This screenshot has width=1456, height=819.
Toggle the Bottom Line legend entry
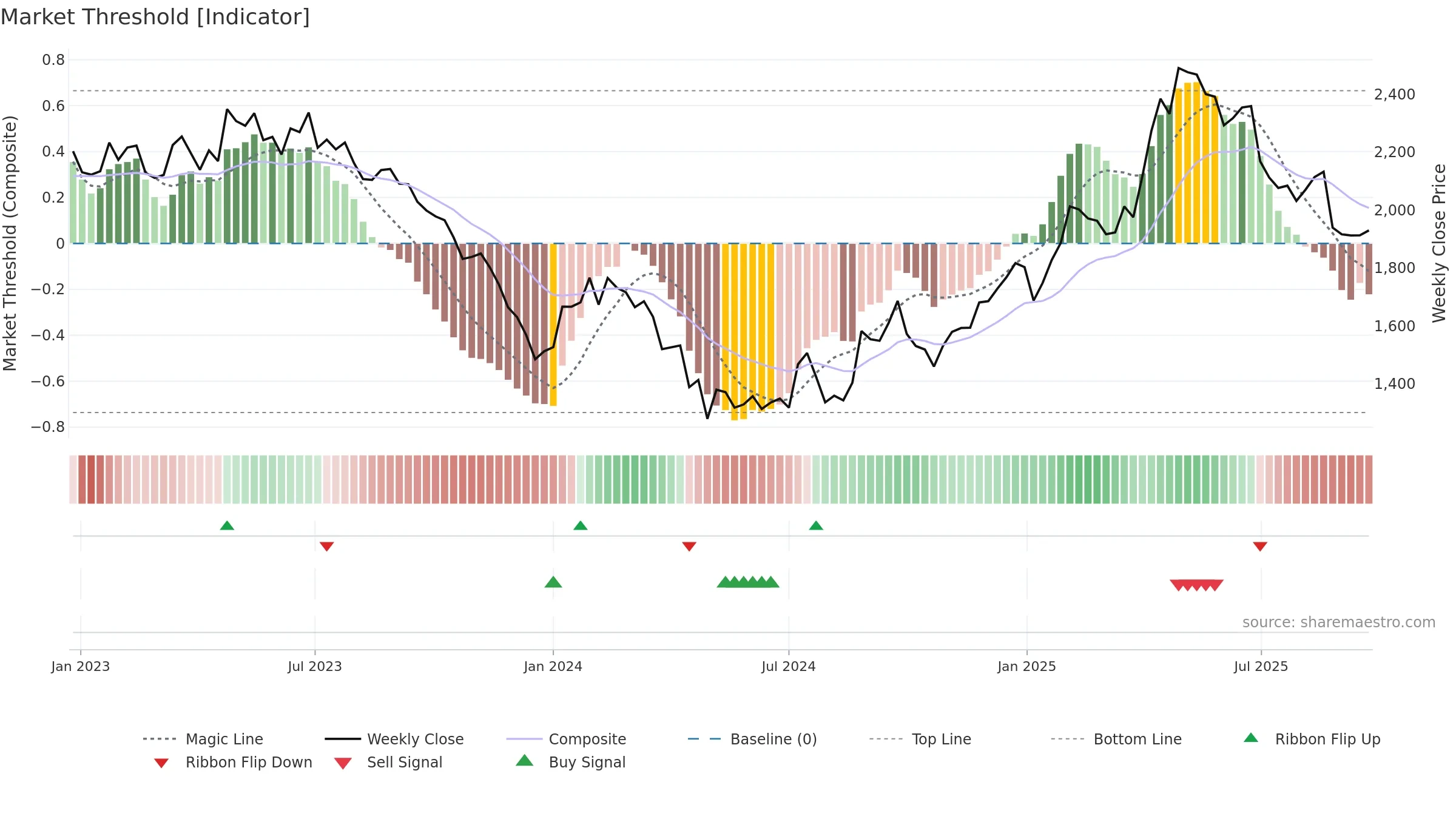1116,739
